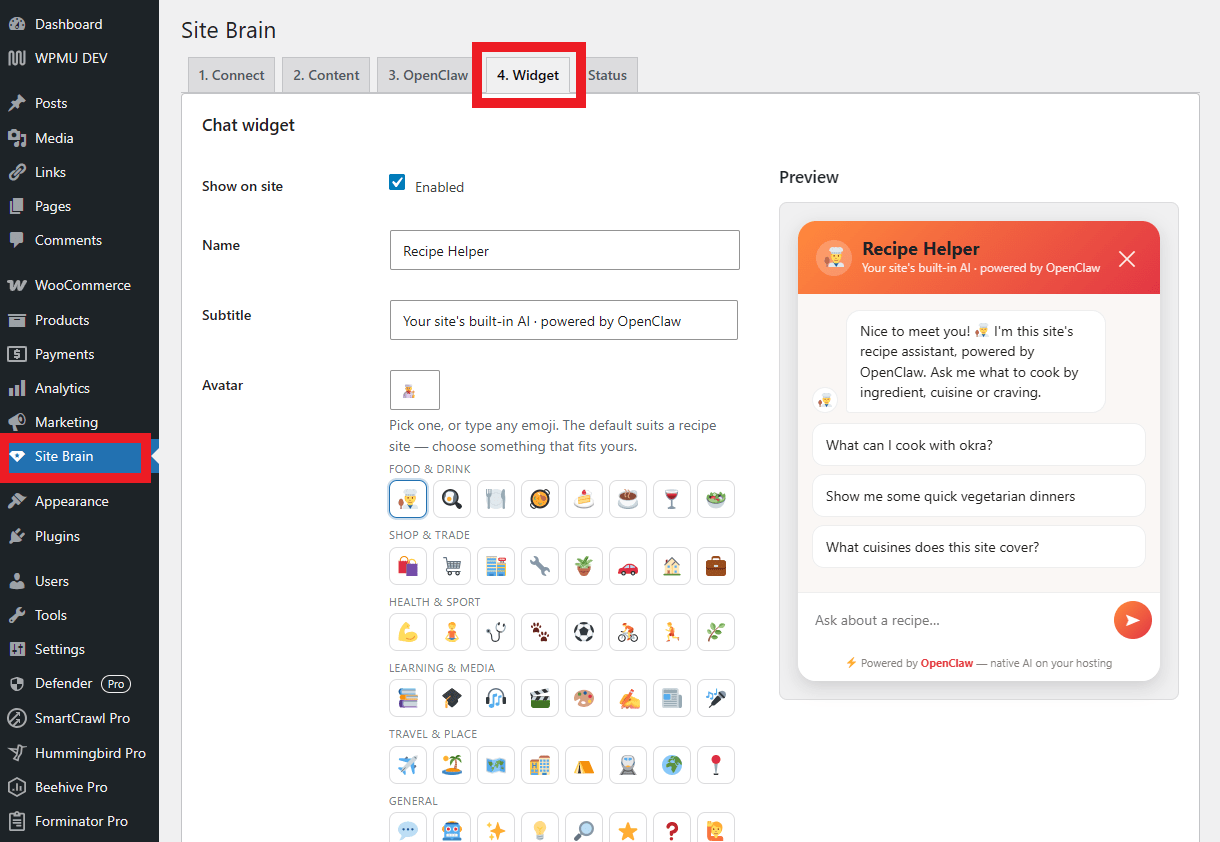Image resolution: width=1220 pixels, height=842 pixels.
Task: Pick the chef avatar emoji
Action: click(x=408, y=498)
